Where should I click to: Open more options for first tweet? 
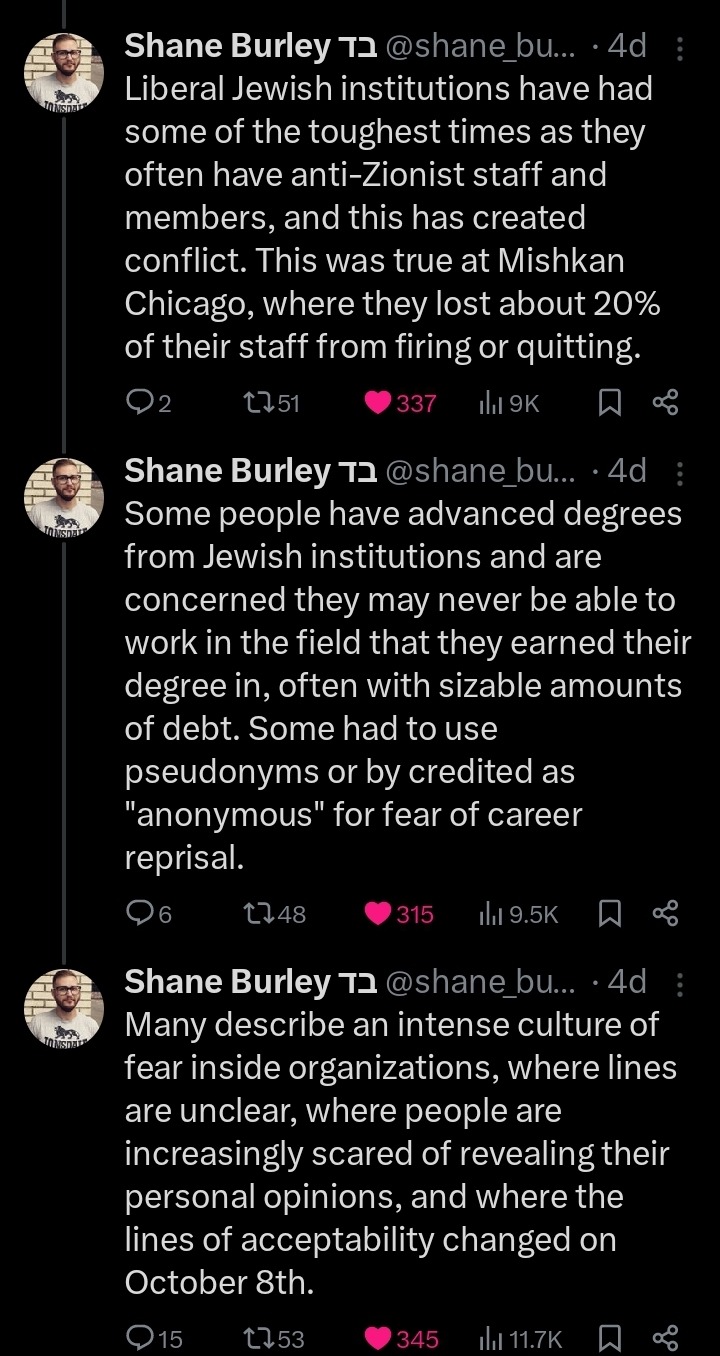click(680, 47)
